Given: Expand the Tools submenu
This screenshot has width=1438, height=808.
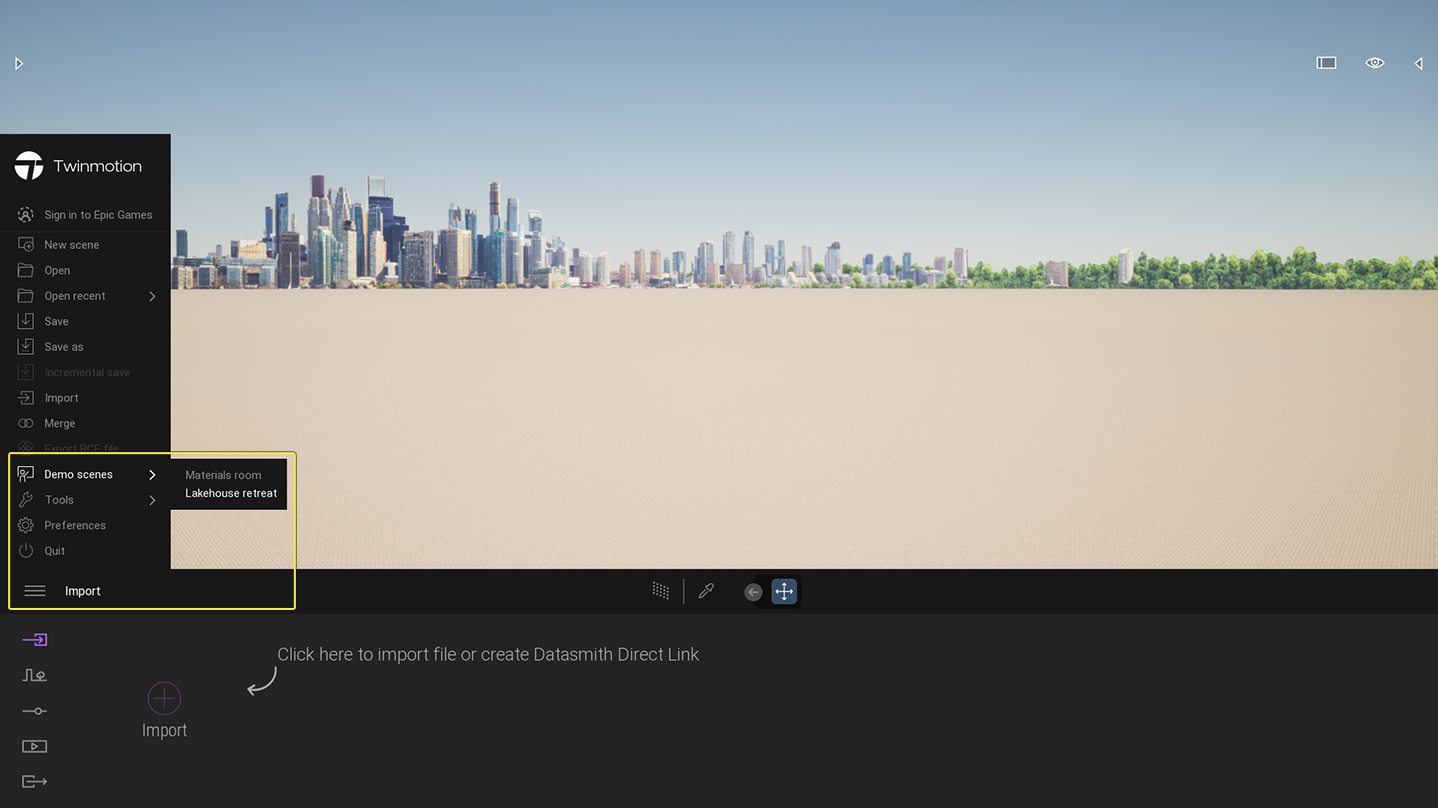Looking at the screenshot, I should click(x=59, y=499).
